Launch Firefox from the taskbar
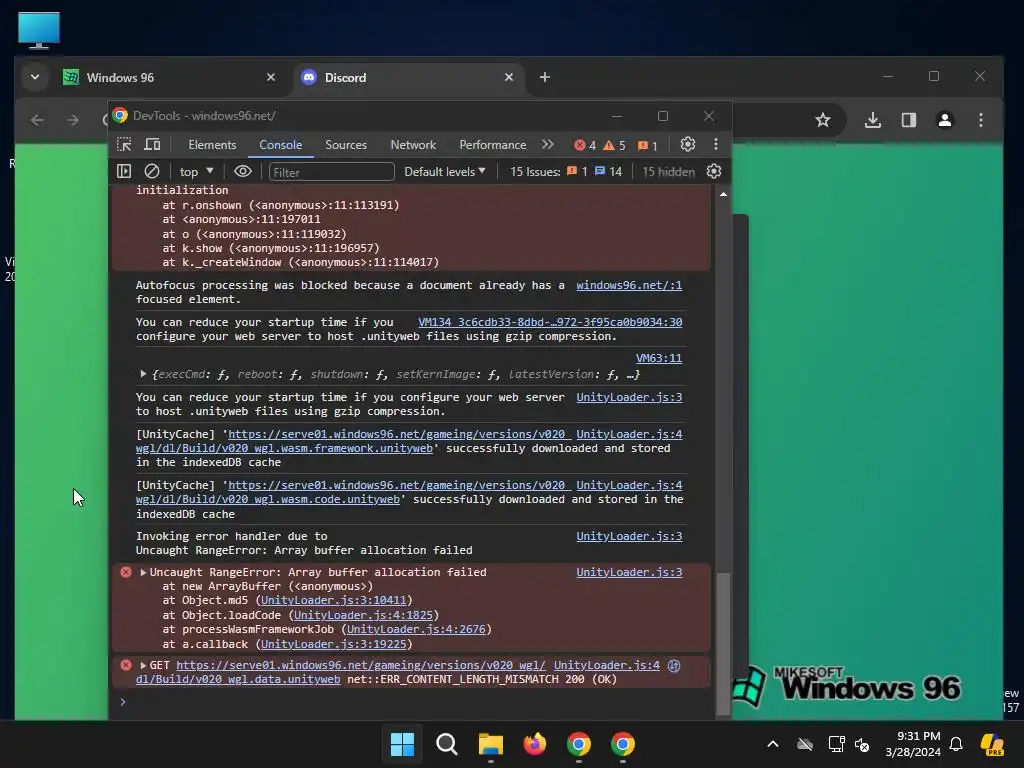This screenshot has width=1024, height=768. (x=535, y=744)
